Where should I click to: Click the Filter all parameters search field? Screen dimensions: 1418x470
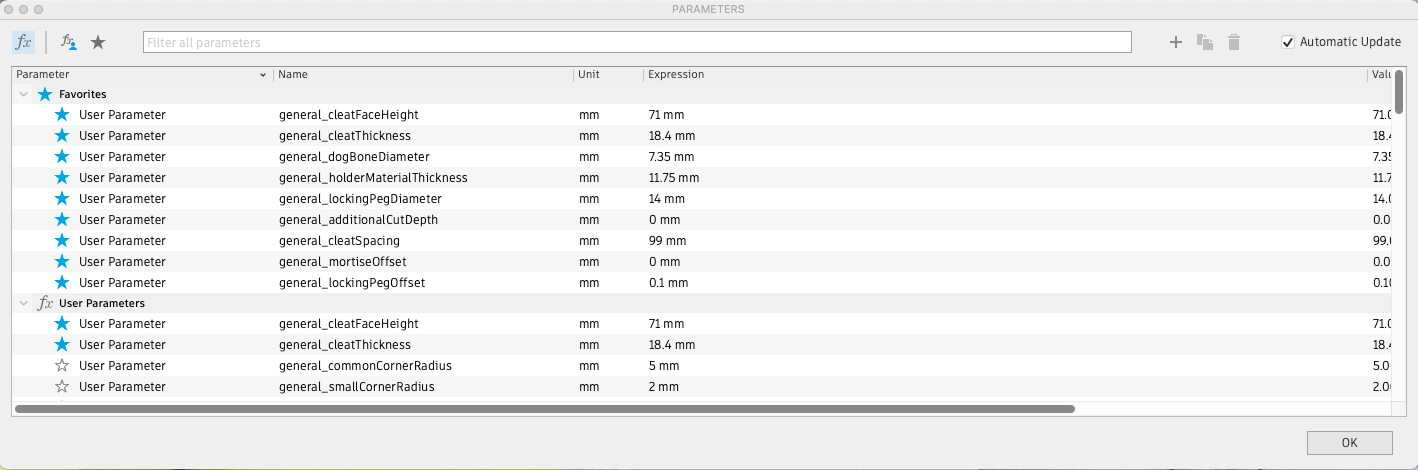click(637, 43)
